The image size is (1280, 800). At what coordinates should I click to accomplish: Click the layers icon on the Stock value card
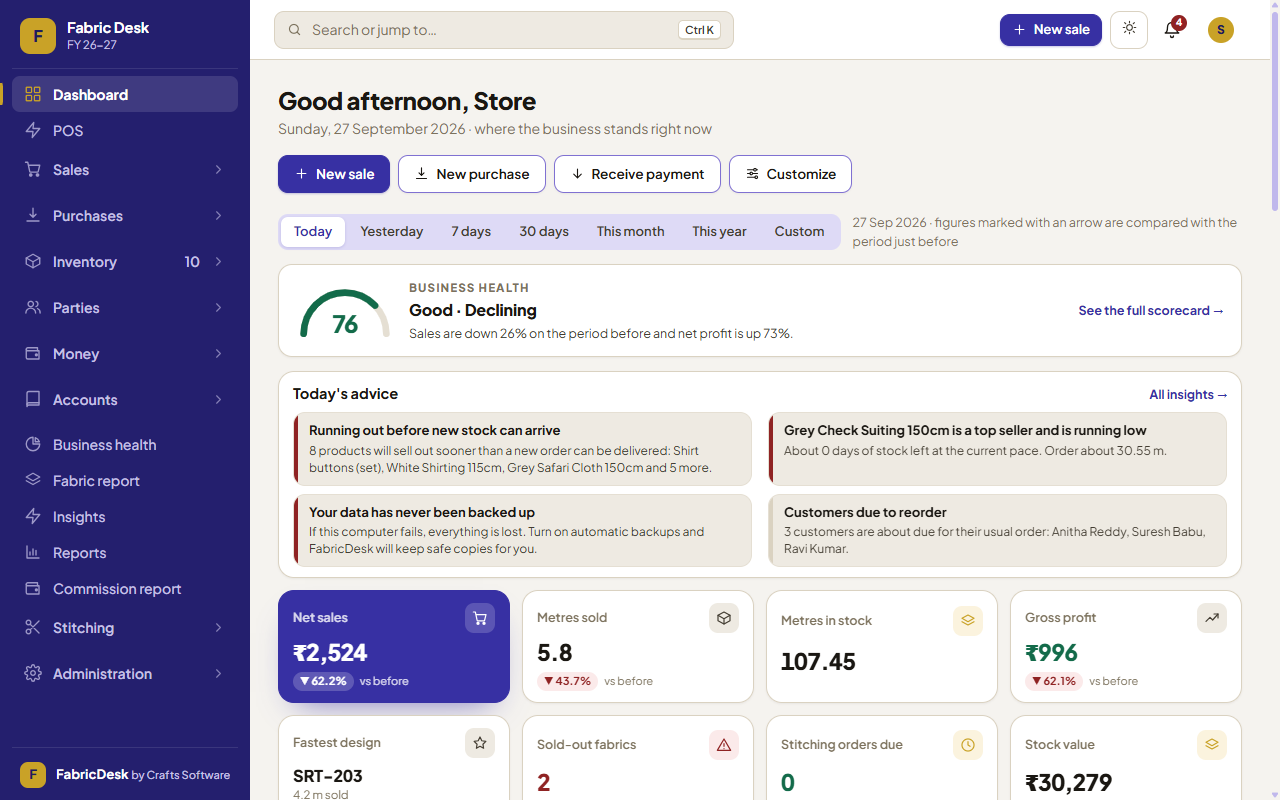pos(1212,744)
